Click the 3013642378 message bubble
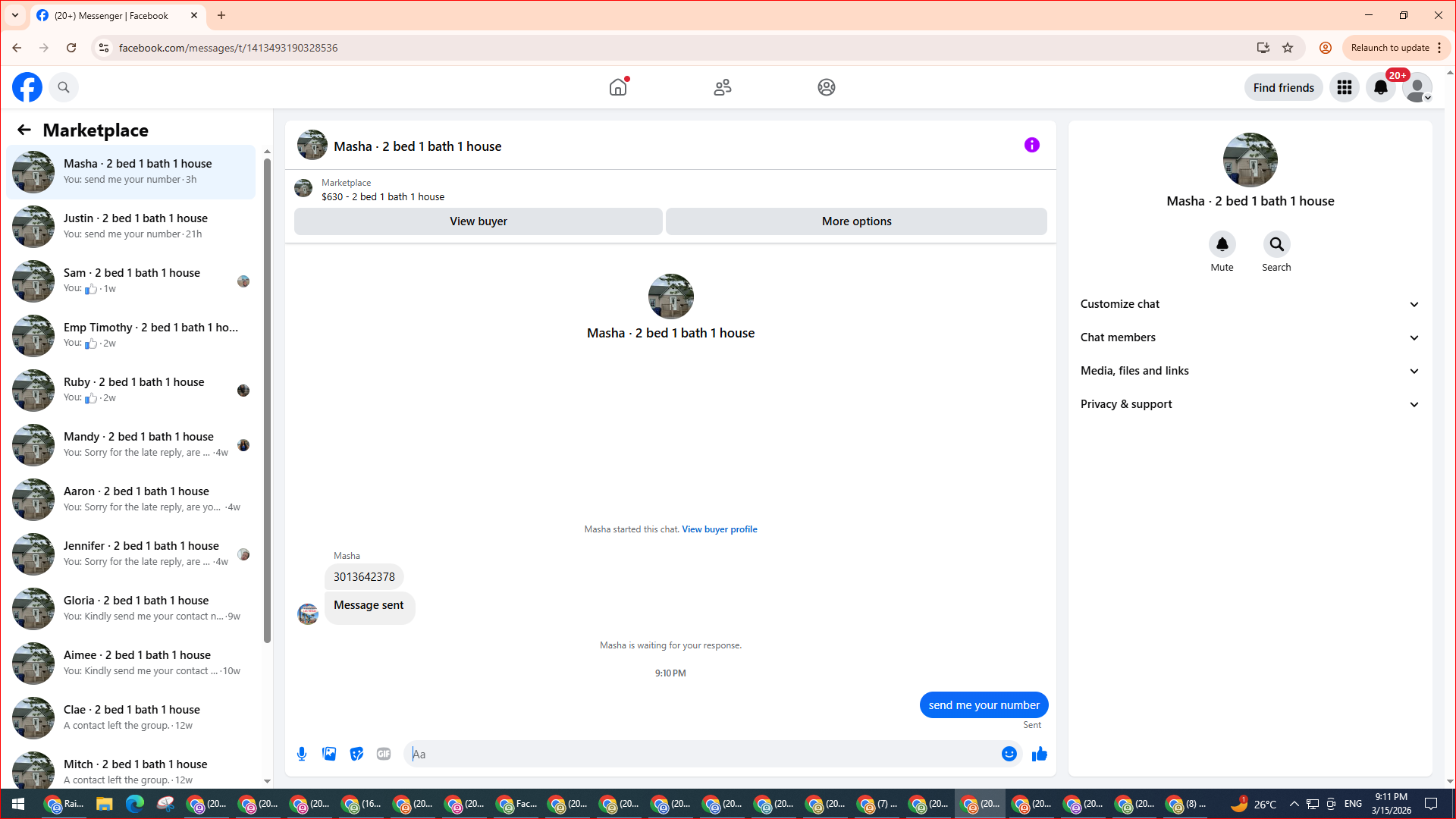This screenshot has height=819, width=1456. tap(364, 577)
